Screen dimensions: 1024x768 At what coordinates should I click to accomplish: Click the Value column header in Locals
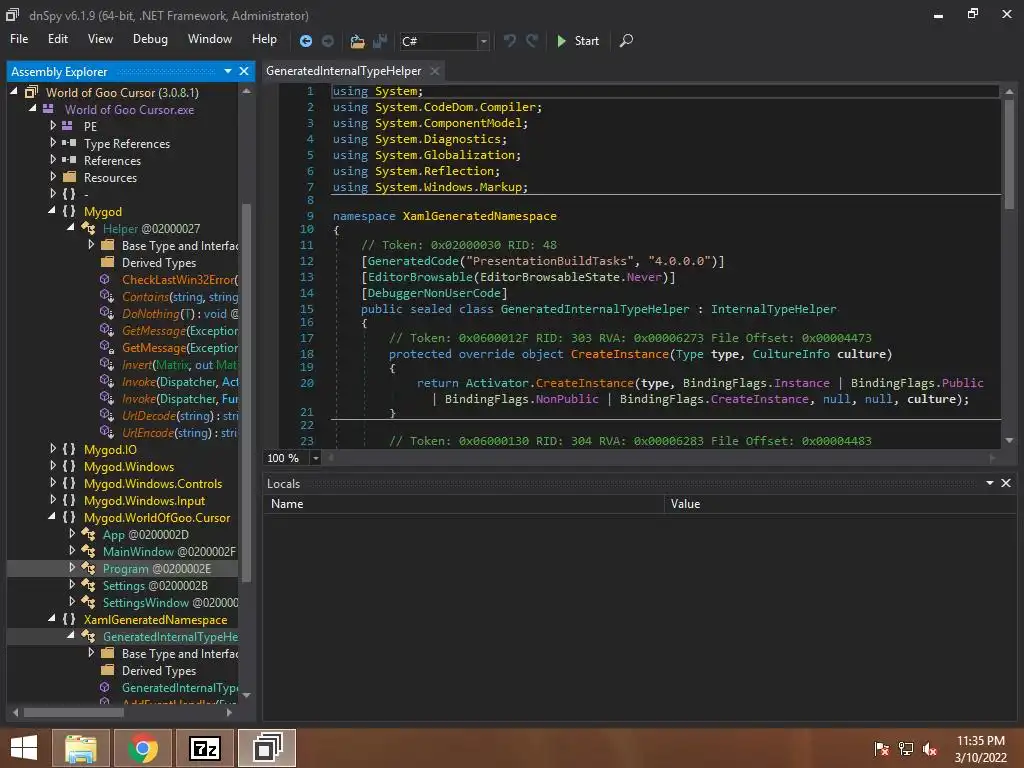(x=685, y=504)
